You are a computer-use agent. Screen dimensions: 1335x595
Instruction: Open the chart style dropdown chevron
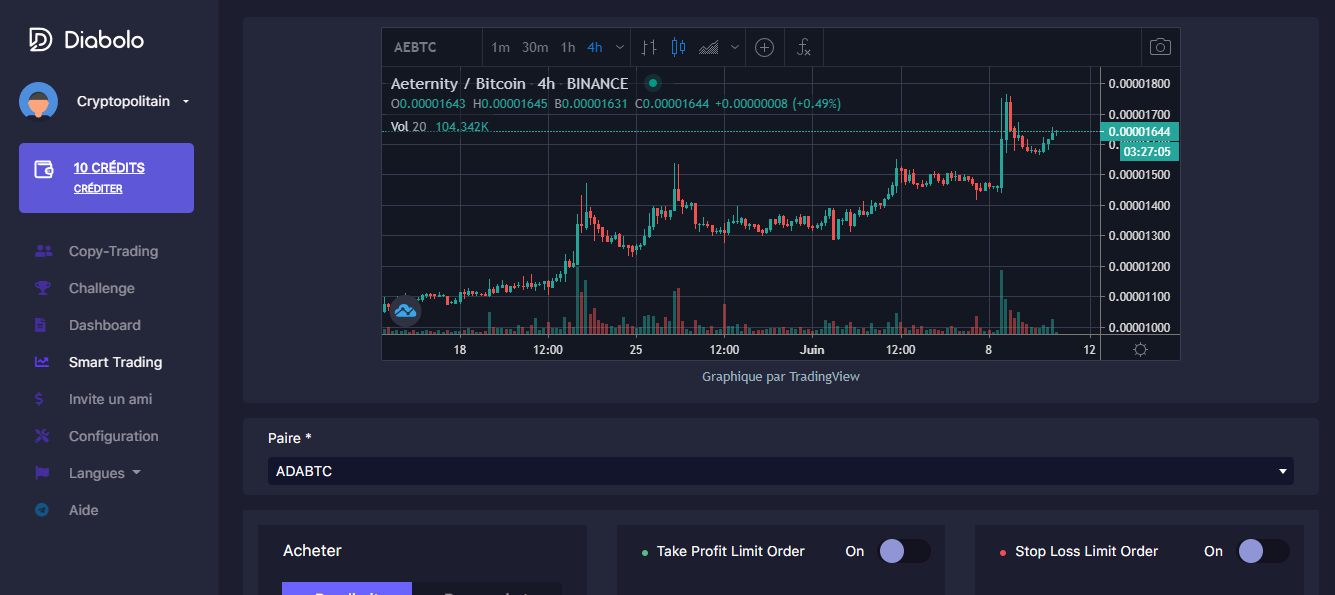735,47
